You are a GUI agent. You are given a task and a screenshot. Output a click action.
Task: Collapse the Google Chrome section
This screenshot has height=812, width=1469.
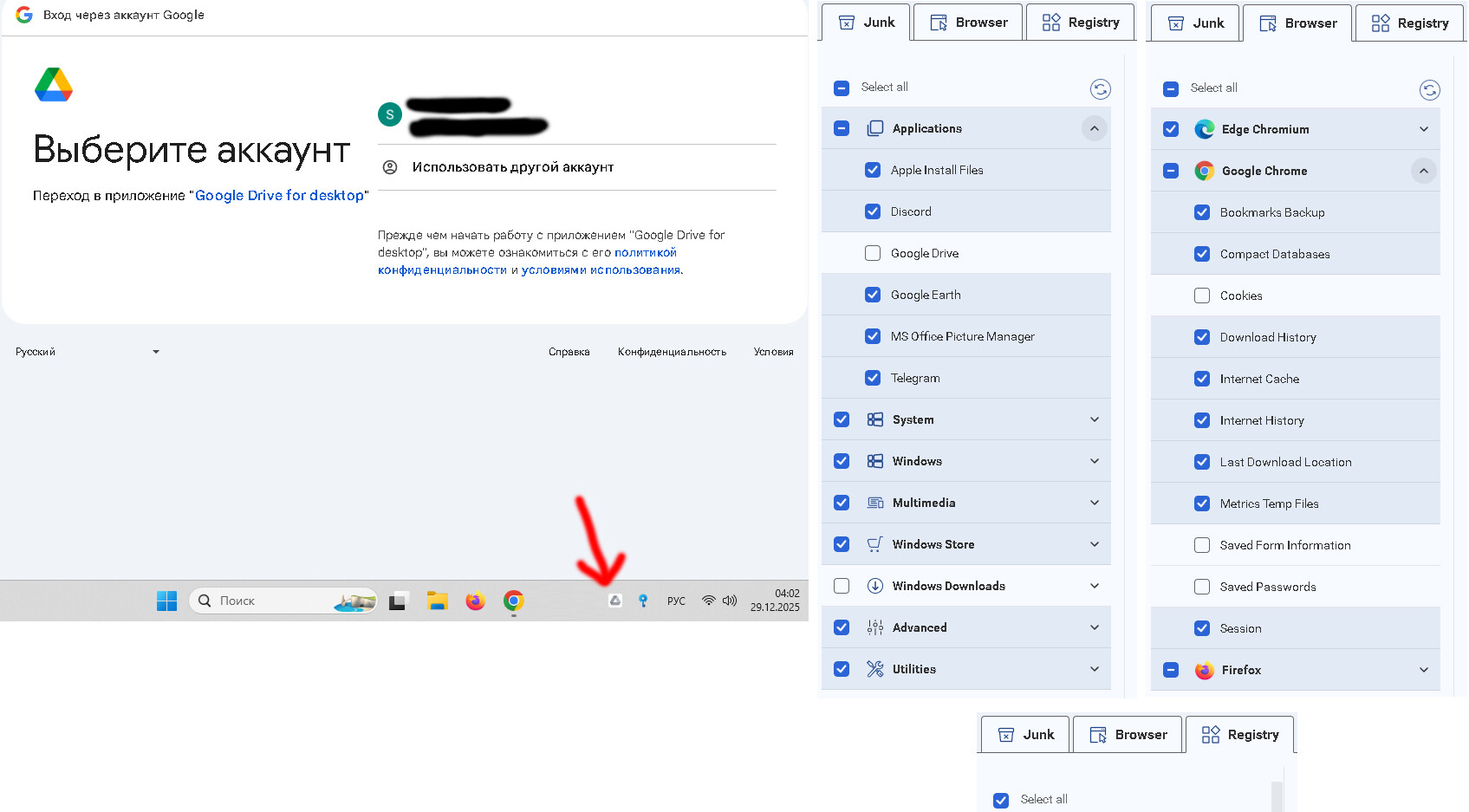pos(1423,171)
